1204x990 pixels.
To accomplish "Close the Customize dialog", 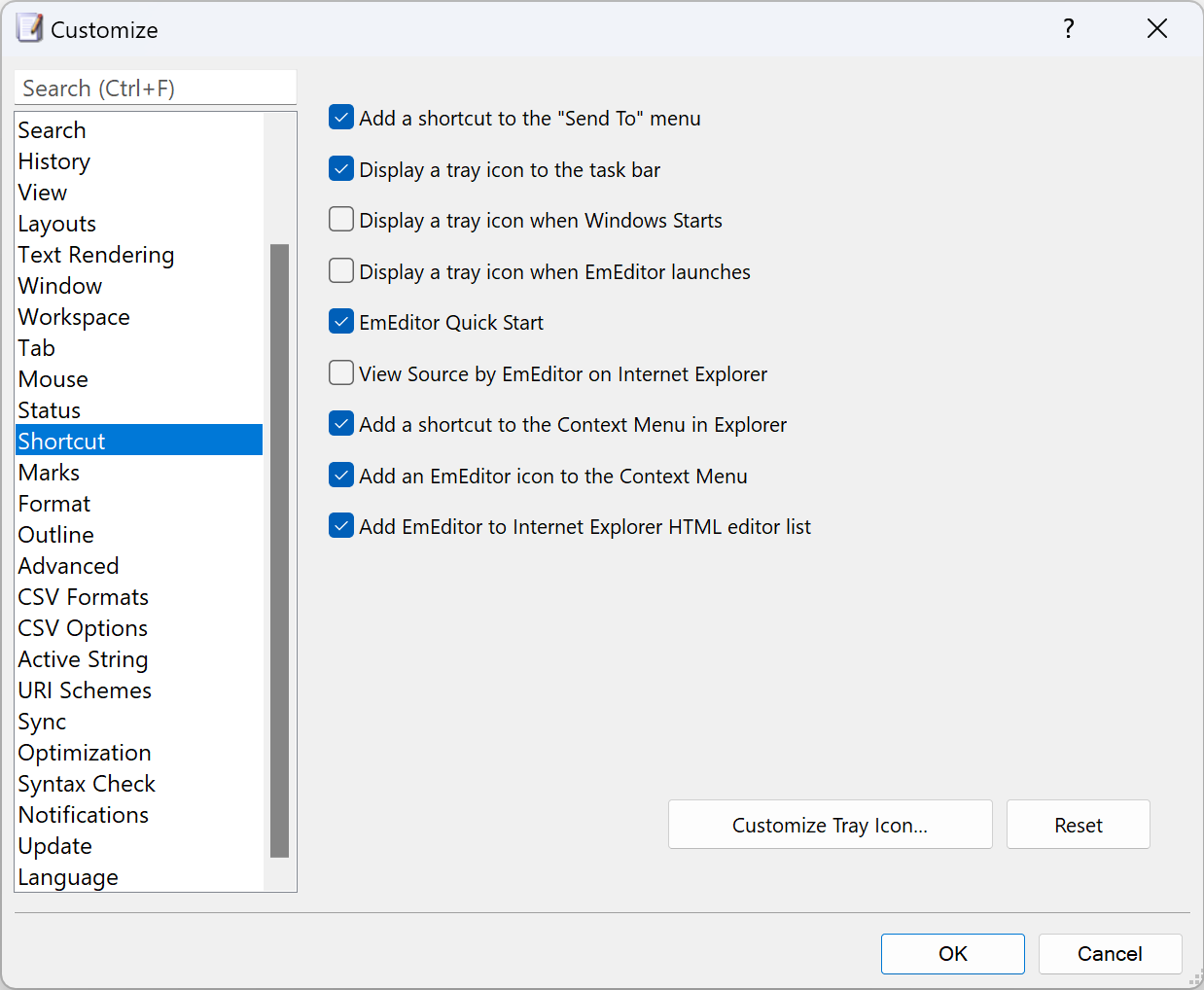I will pyautogui.click(x=1156, y=29).
